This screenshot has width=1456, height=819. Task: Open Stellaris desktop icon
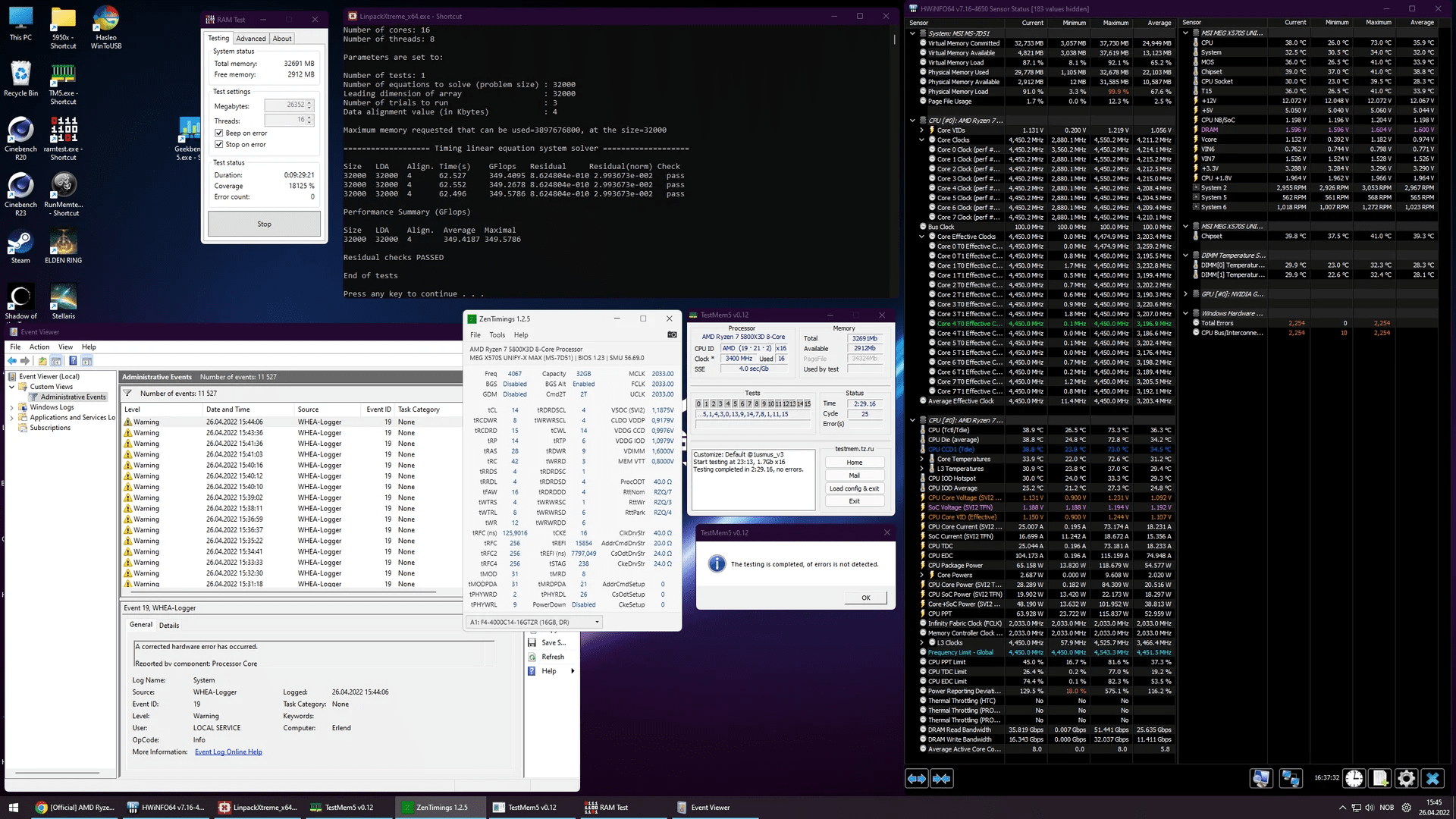[x=64, y=302]
